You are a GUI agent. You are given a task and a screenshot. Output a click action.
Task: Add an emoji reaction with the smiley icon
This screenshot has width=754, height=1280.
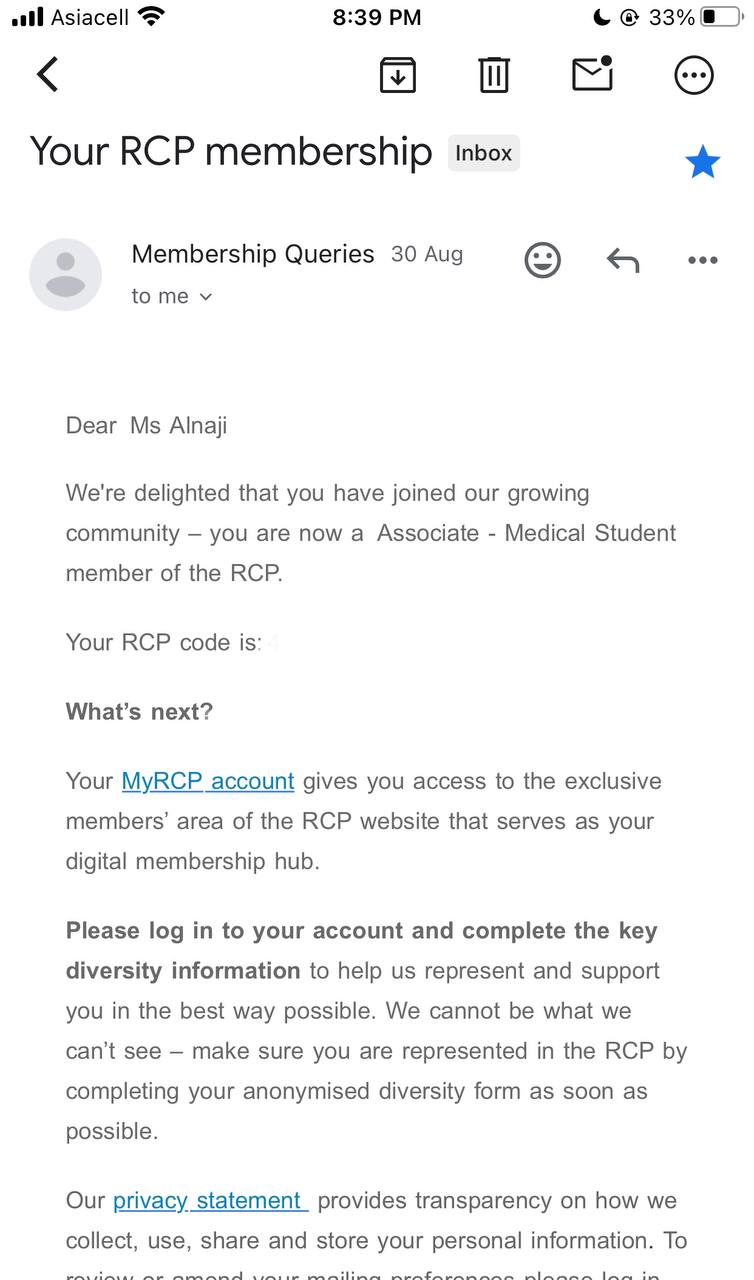click(543, 260)
